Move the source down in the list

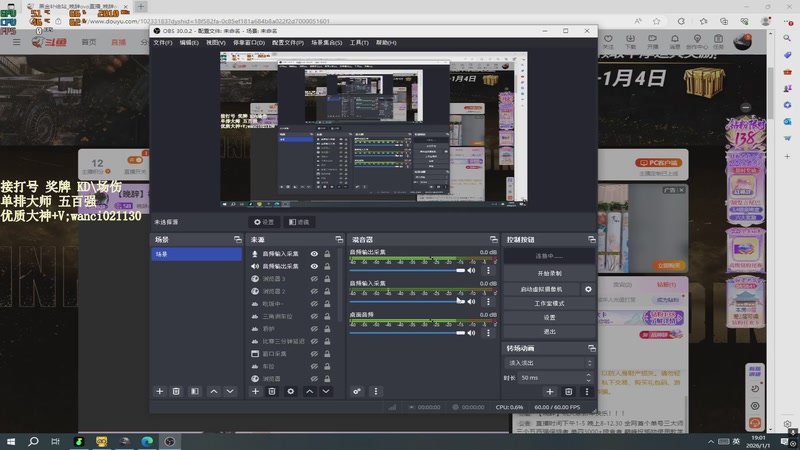click(326, 391)
